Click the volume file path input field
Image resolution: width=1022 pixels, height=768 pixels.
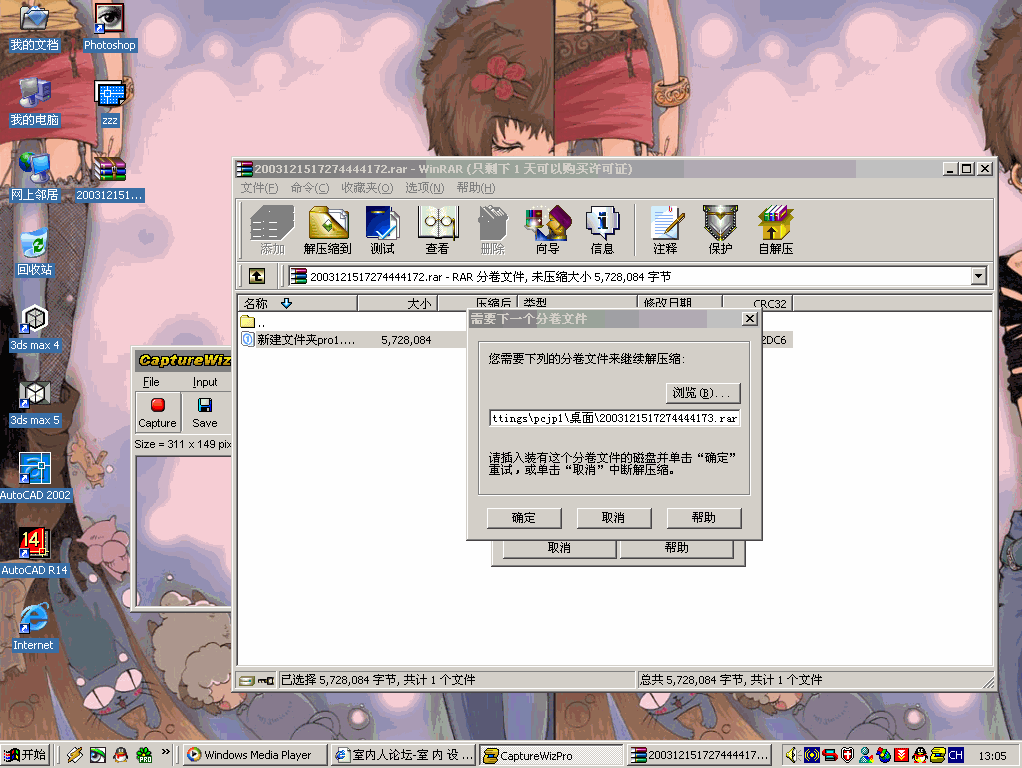614,418
